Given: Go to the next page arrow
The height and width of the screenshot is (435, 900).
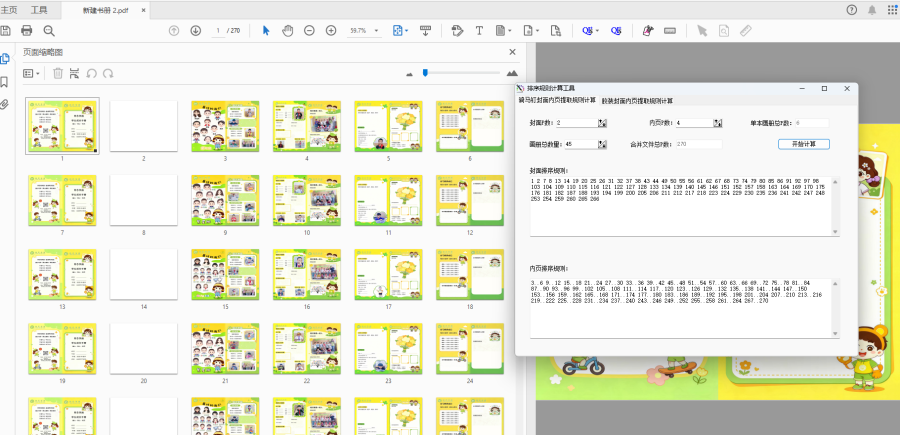Looking at the screenshot, I should (196, 30).
